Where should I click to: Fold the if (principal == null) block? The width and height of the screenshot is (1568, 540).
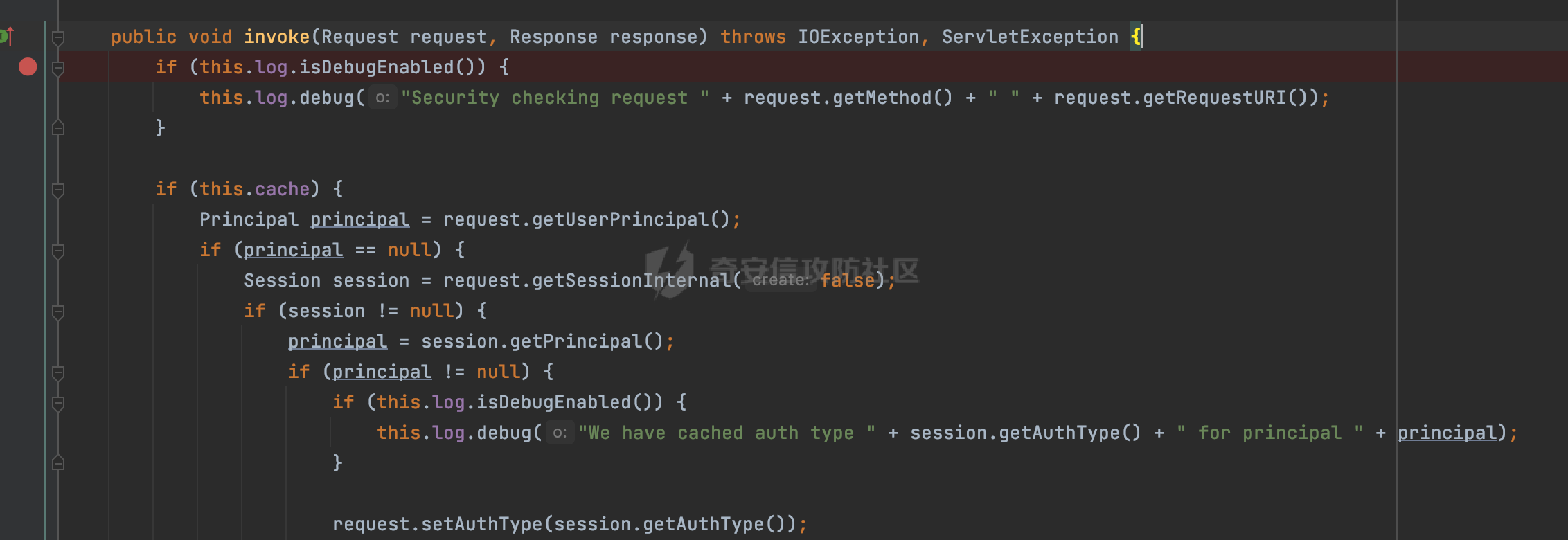(59, 251)
